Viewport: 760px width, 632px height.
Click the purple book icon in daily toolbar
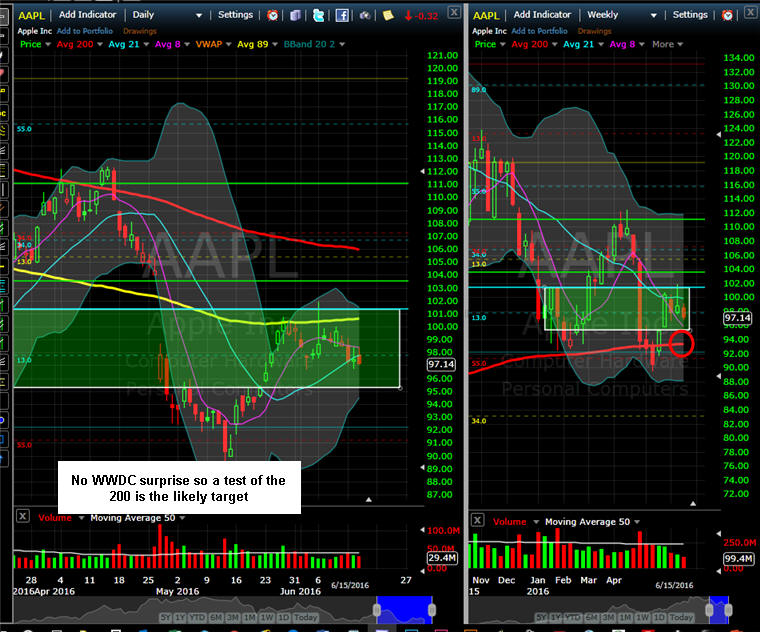[296, 15]
